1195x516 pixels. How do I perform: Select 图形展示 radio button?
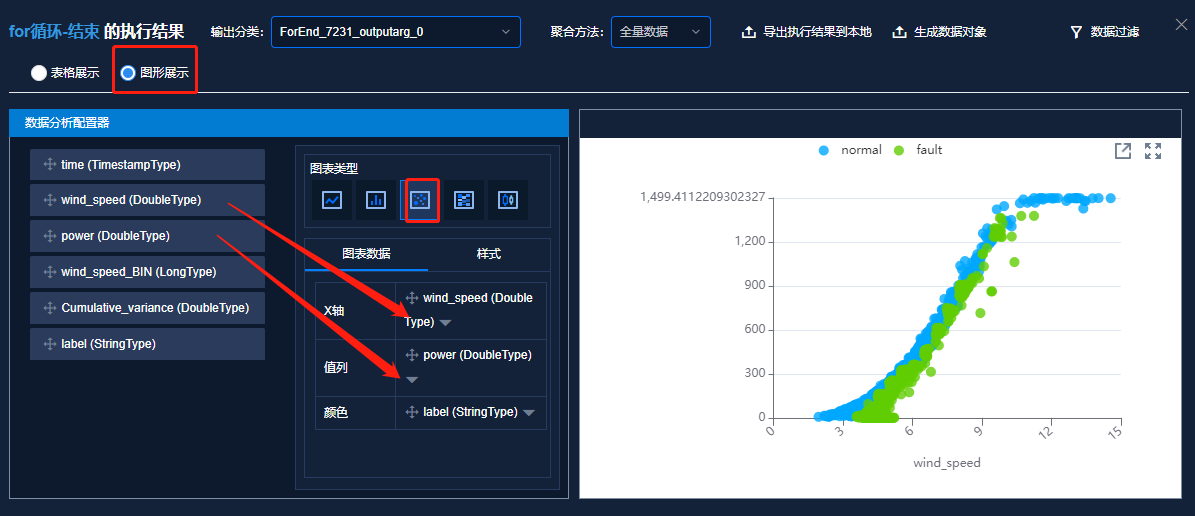click(x=128, y=73)
